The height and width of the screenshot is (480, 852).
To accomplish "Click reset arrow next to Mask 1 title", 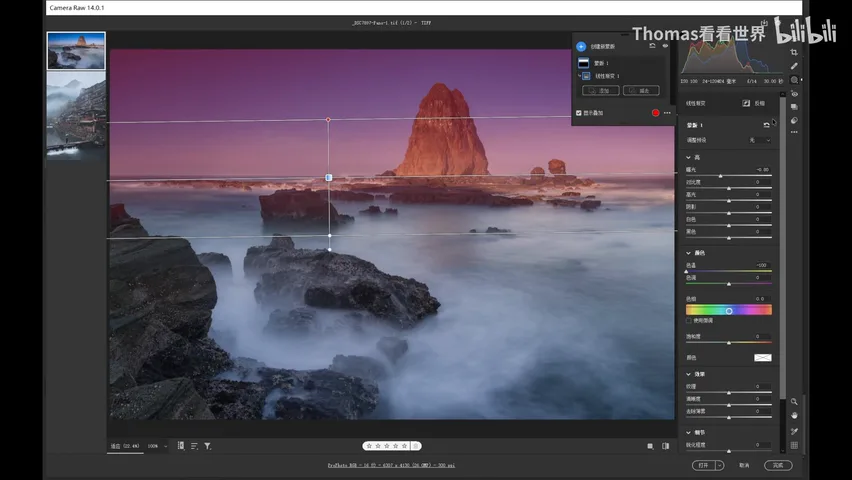I will [x=766, y=125].
